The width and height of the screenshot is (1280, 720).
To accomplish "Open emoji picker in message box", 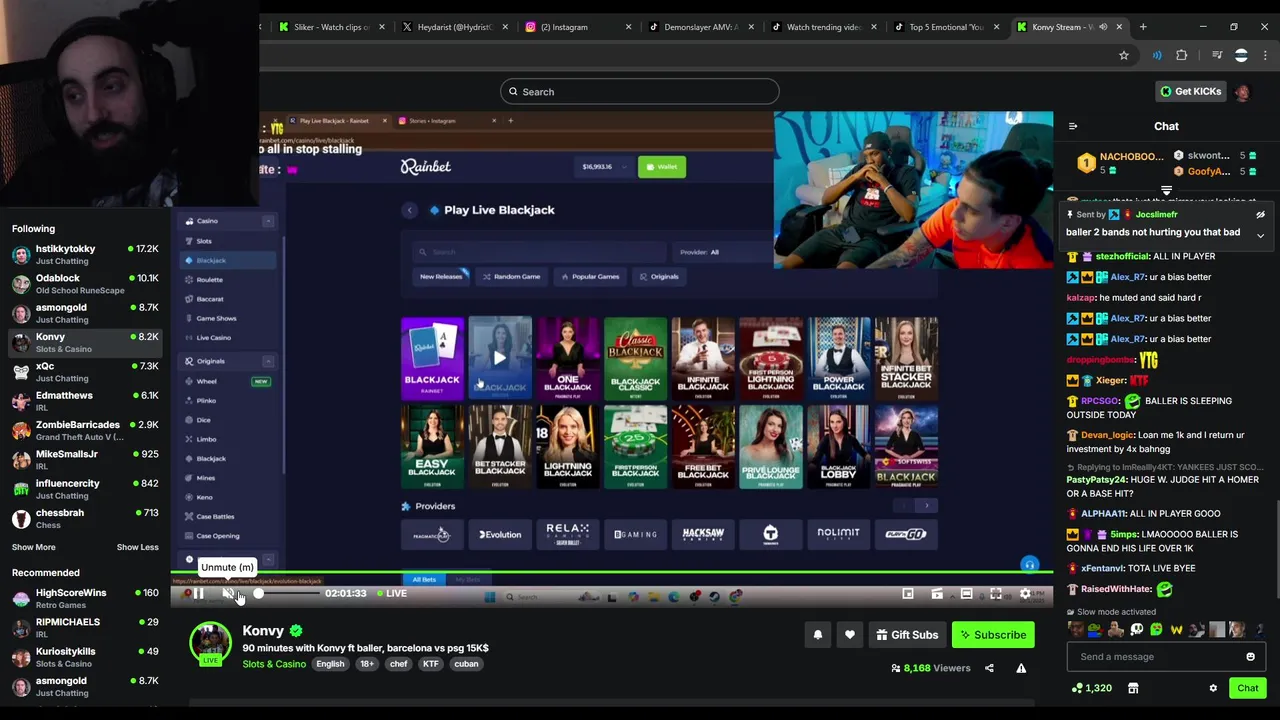I will click(x=1250, y=657).
